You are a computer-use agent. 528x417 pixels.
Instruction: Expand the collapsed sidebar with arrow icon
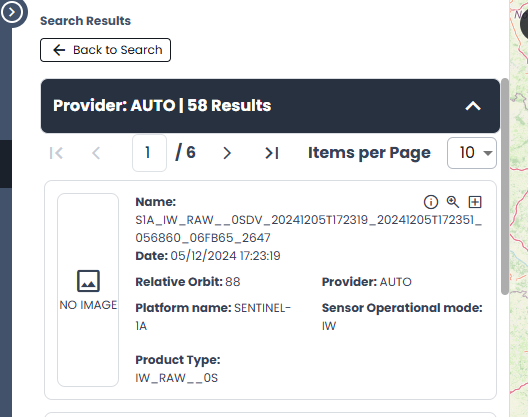coord(12,12)
